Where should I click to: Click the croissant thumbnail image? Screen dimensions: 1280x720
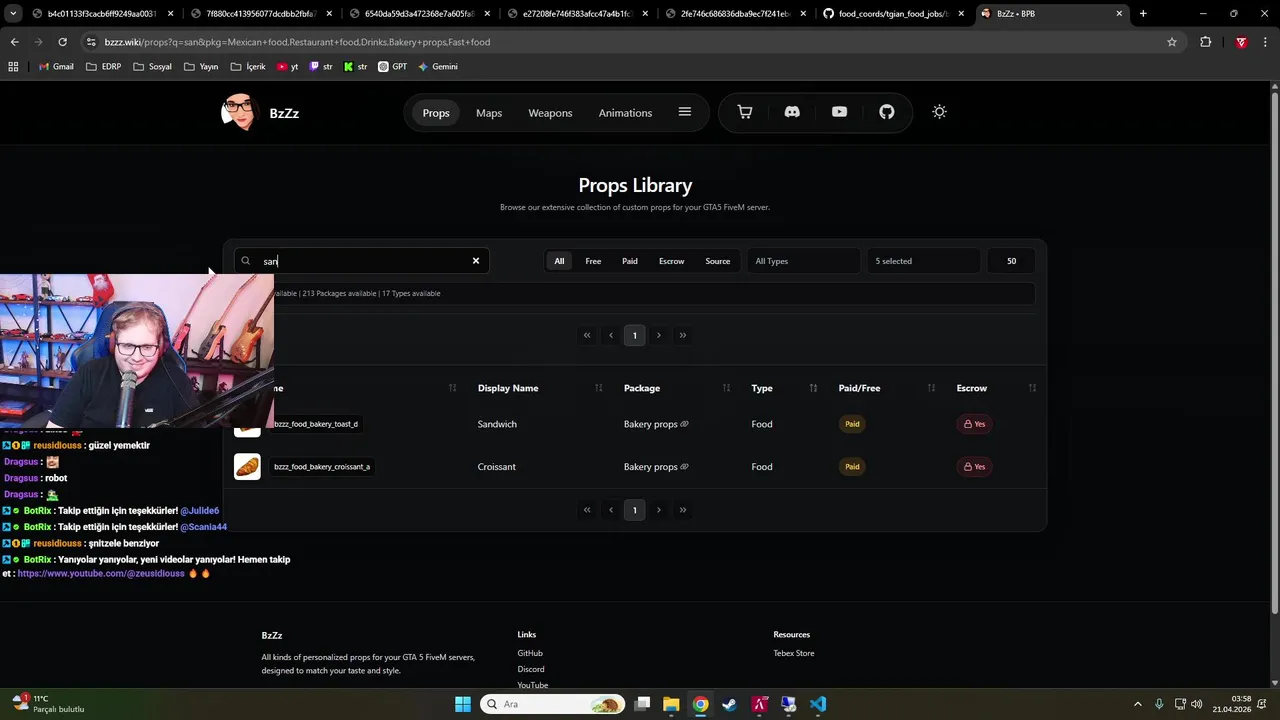point(247,467)
